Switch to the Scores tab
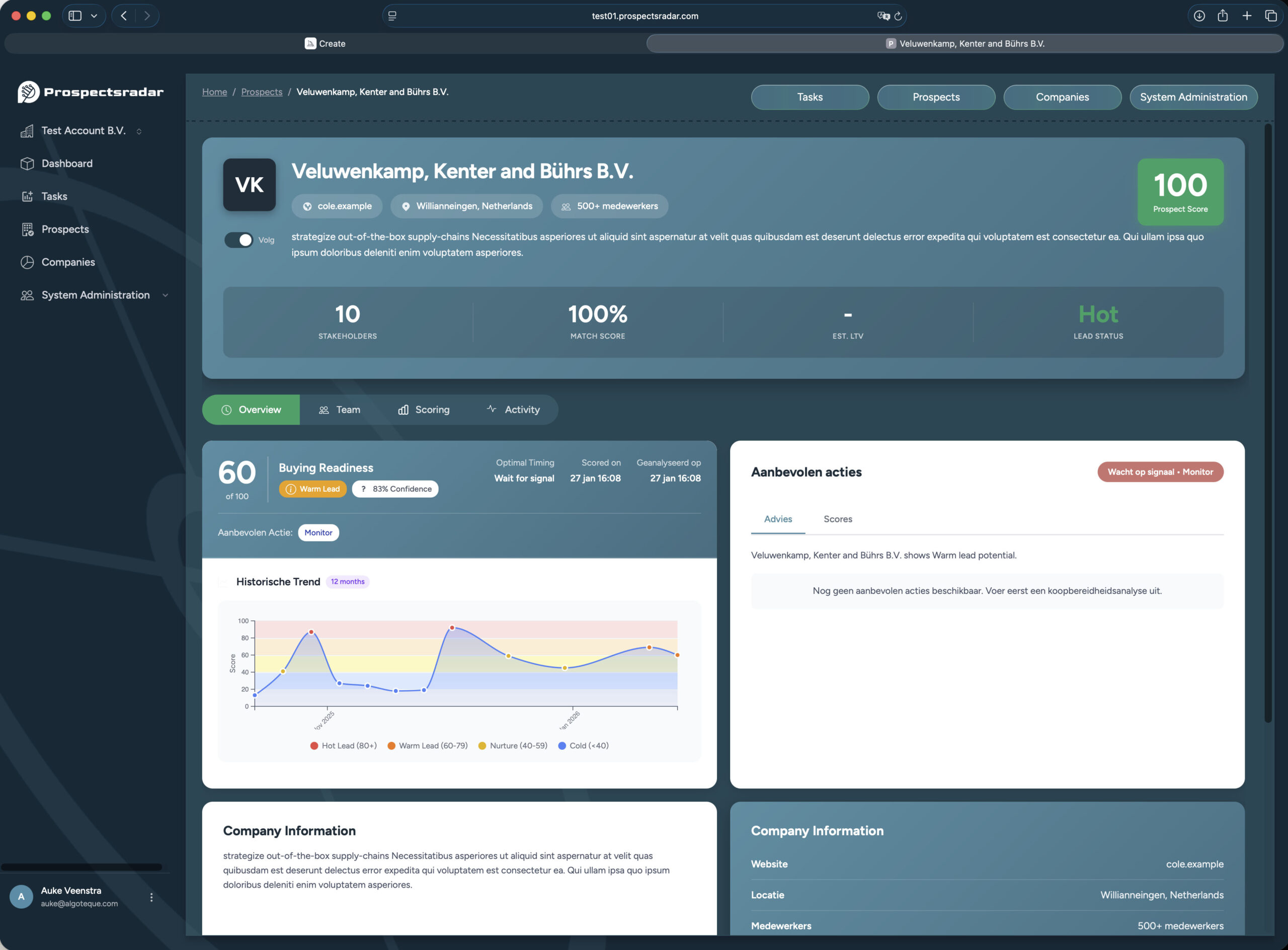The image size is (1288, 950). 837,519
